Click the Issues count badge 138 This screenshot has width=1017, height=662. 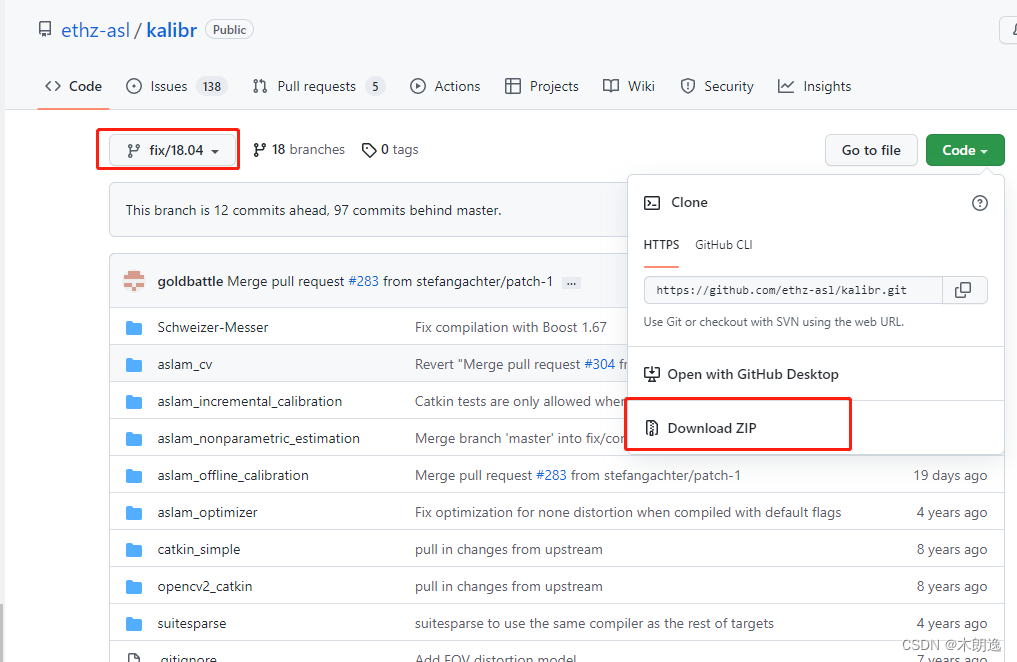[x=212, y=86]
